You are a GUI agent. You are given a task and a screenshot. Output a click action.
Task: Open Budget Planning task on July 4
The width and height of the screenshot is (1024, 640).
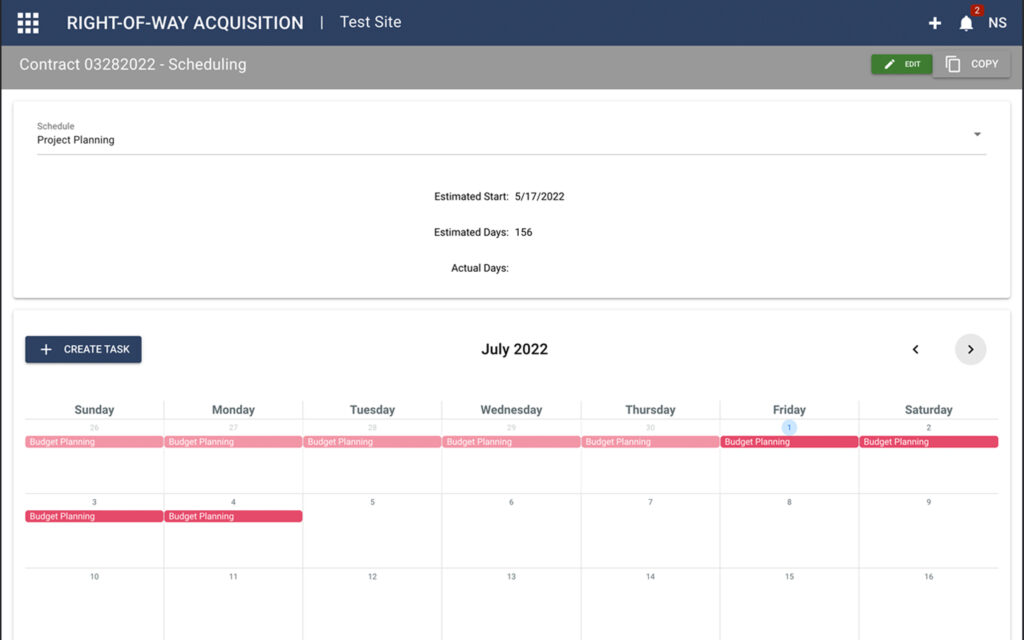(x=233, y=517)
